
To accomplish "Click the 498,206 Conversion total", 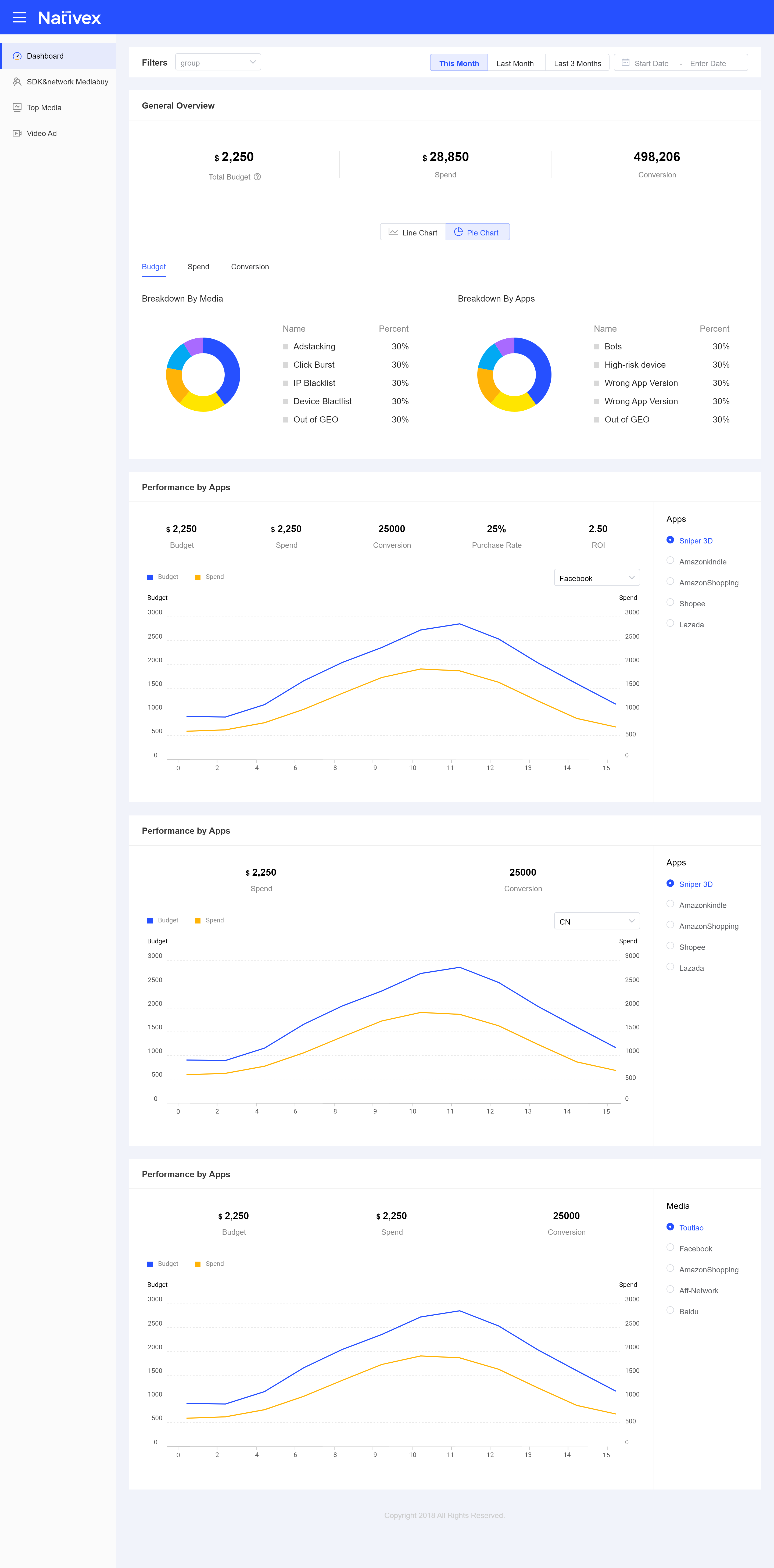I will point(657,157).
